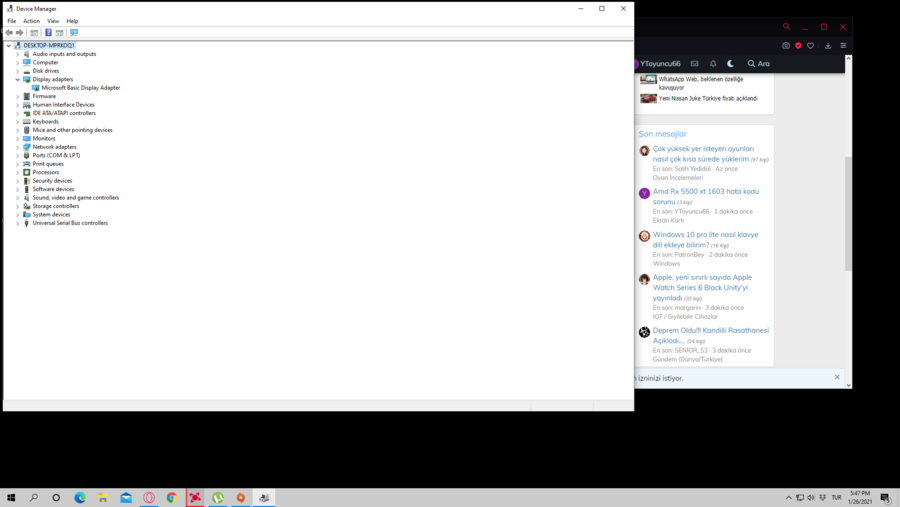900x507 pixels.
Task: Open the File menu
Action: click(x=11, y=21)
